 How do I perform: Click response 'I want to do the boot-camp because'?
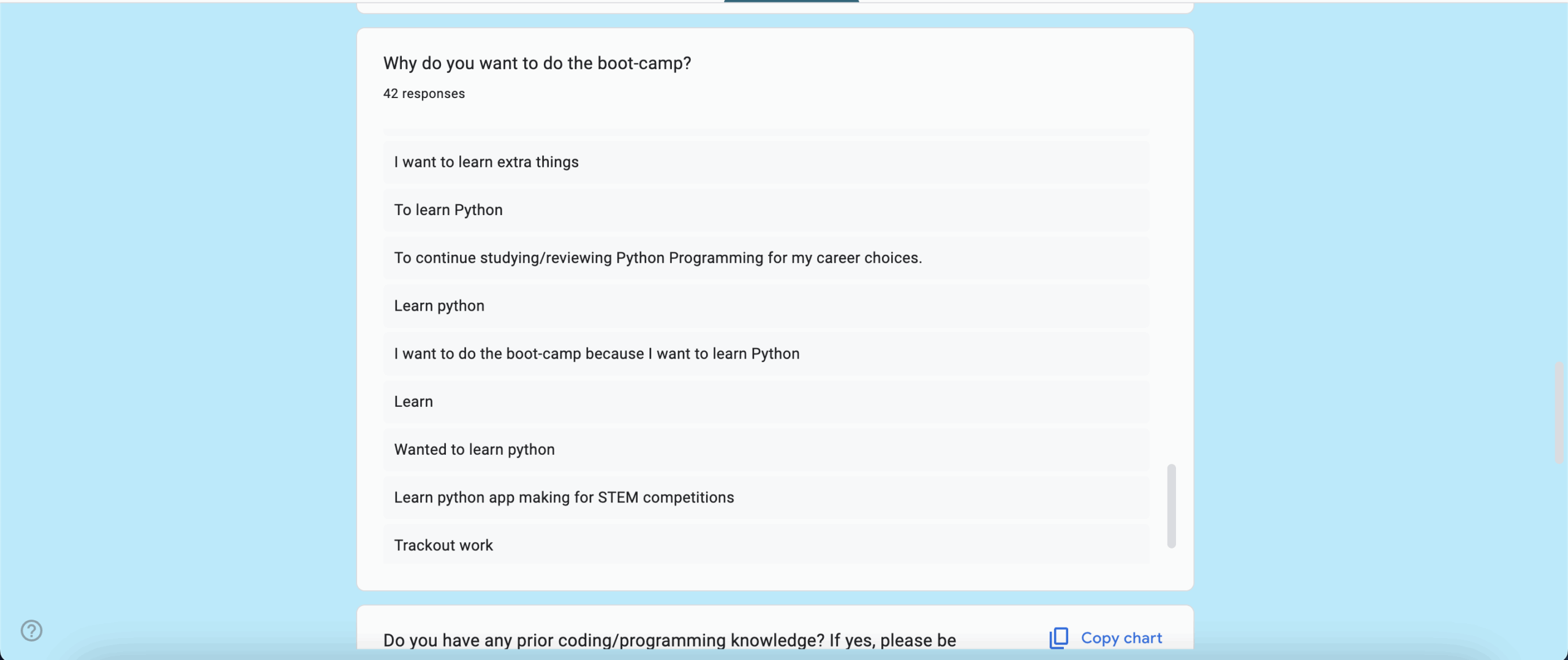tap(597, 354)
